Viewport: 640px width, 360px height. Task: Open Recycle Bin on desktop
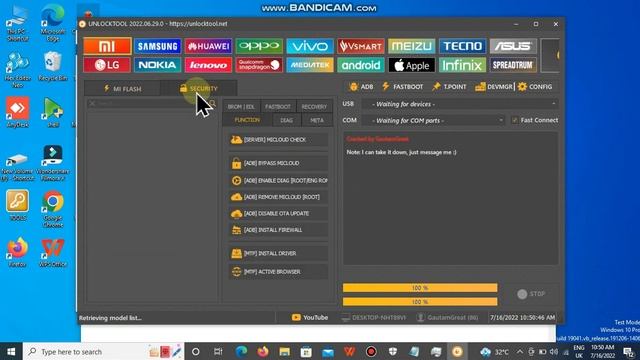53,66
